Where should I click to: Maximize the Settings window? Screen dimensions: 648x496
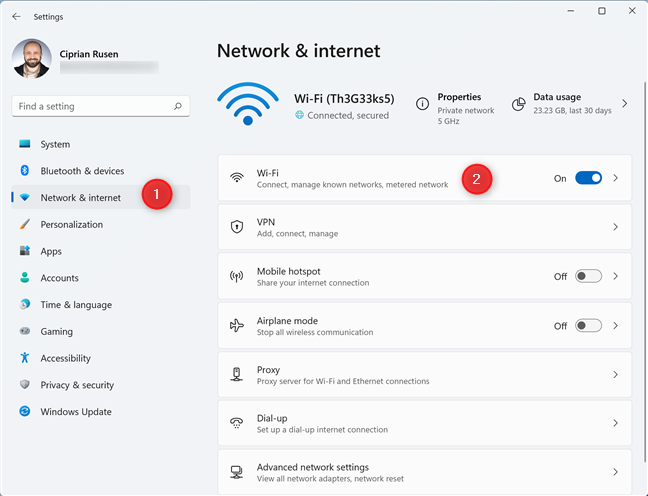(x=602, y=11)
